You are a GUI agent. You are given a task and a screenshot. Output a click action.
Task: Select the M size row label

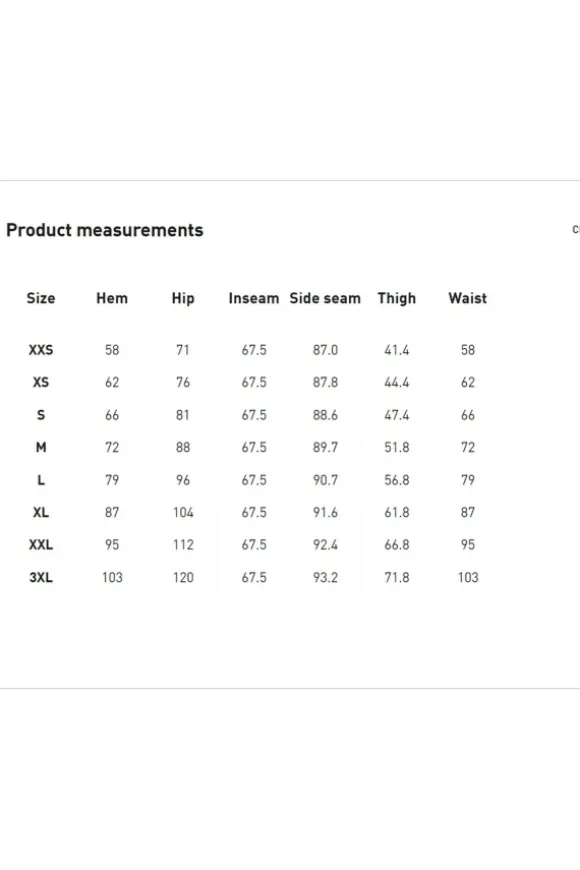coord(41,447)
